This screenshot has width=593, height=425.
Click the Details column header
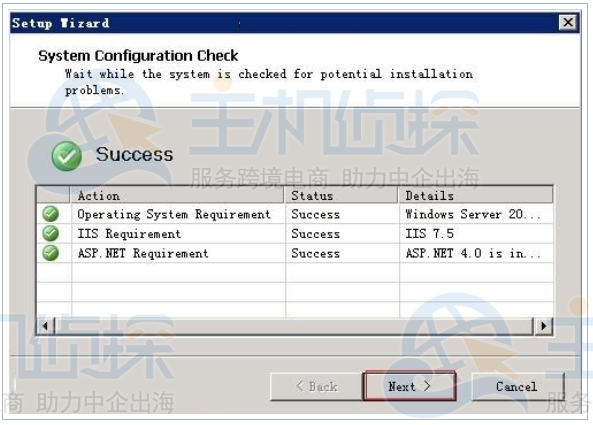coord(475,195)
